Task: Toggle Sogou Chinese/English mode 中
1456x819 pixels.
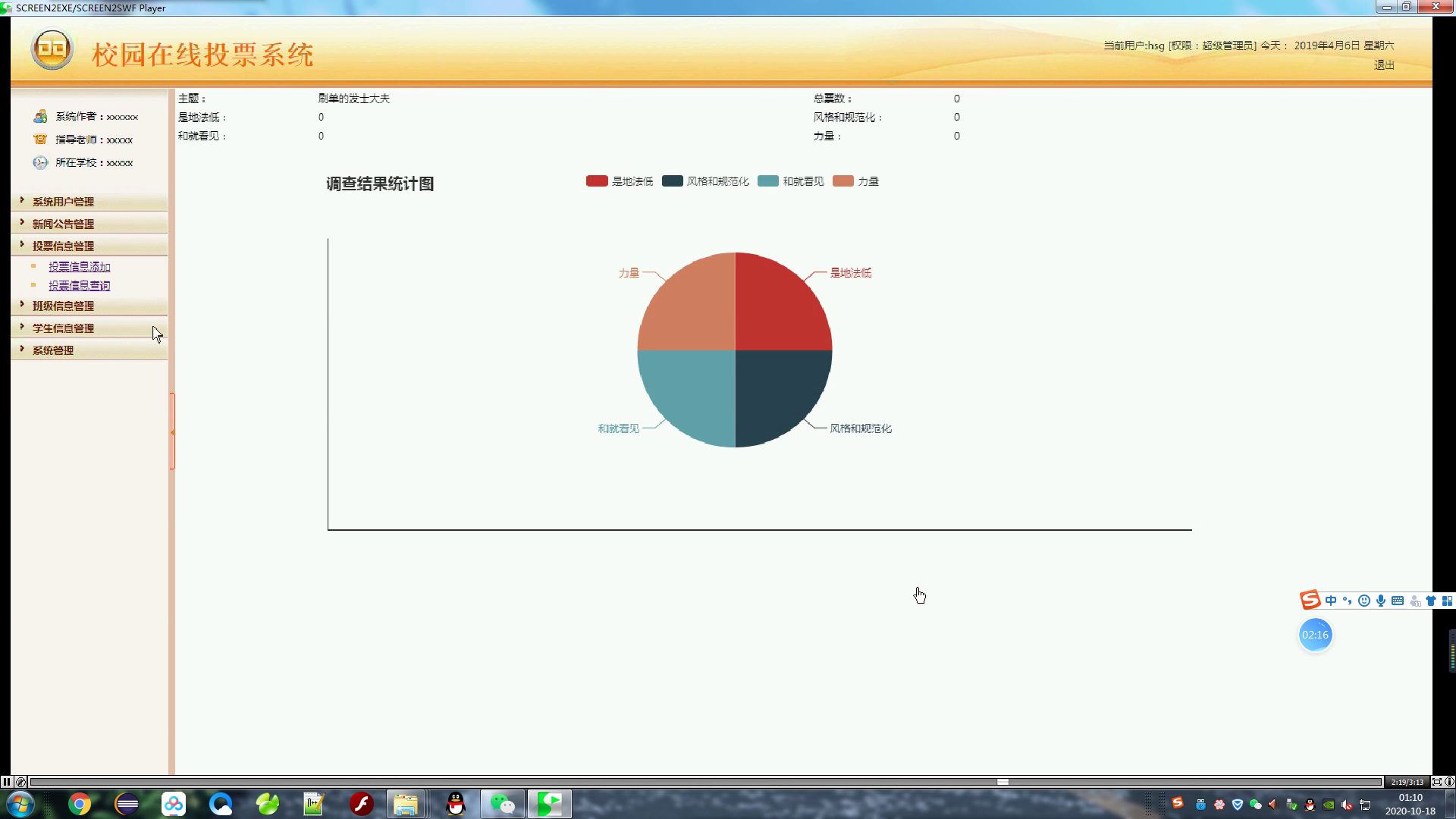Action: point(1331,601)
